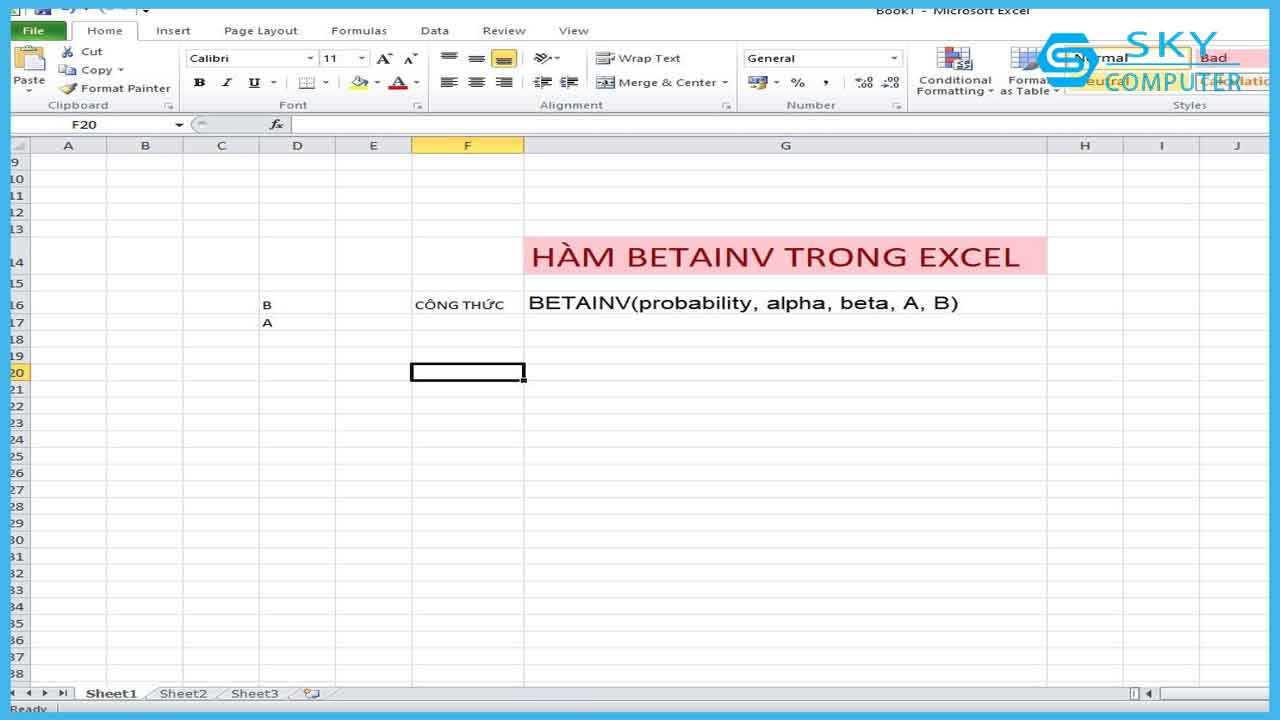Apply the yellow fill color bucket
This screenshot has height=720, width=1280.
[x=359, y=83]
